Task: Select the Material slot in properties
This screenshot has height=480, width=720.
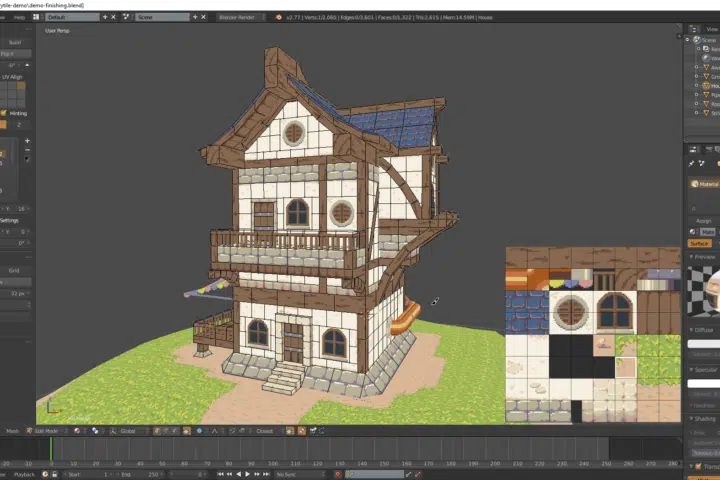Action: point(704,184)
